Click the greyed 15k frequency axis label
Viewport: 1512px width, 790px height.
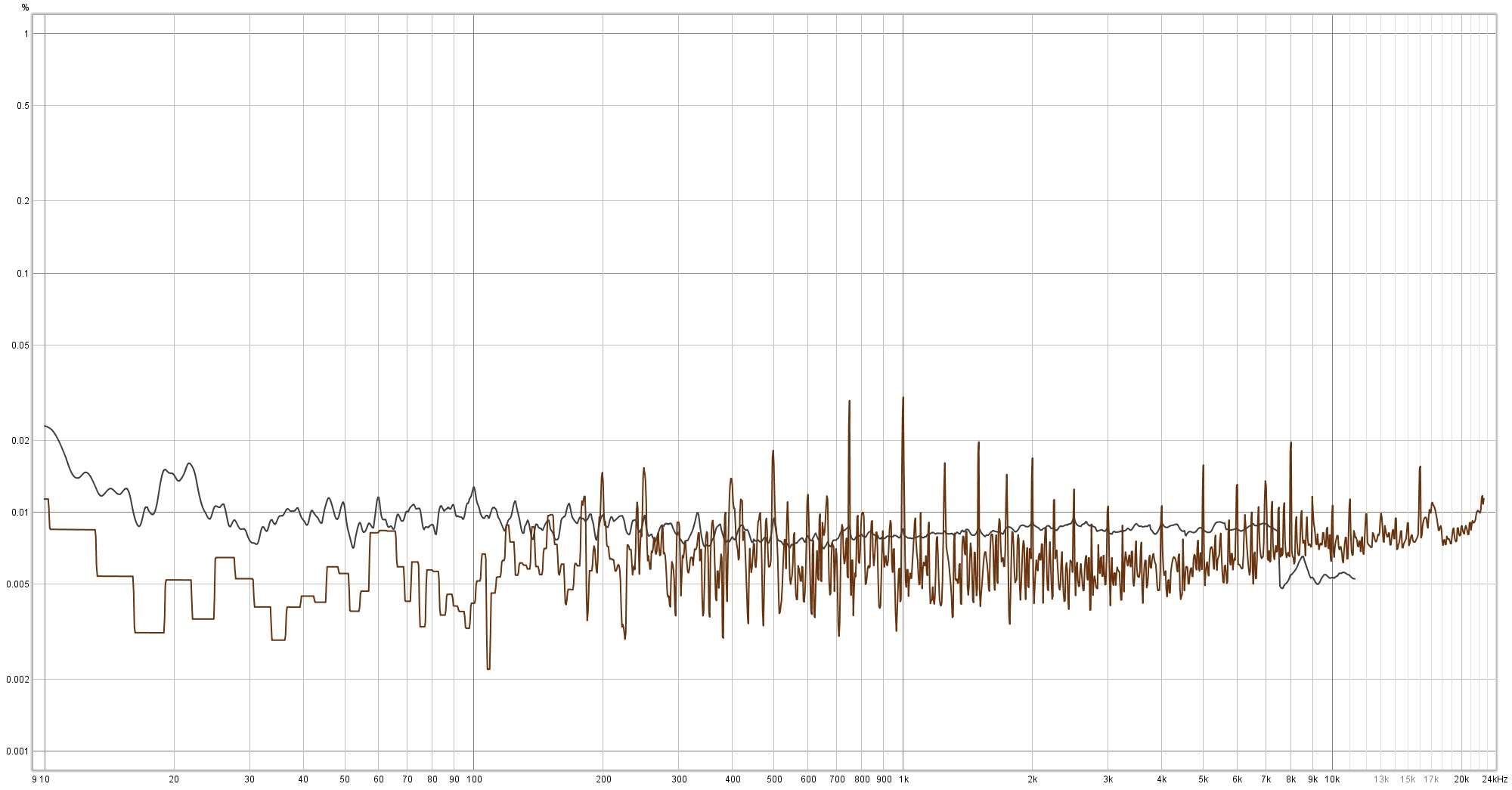pyautogui.click(x=1408, y=779)
